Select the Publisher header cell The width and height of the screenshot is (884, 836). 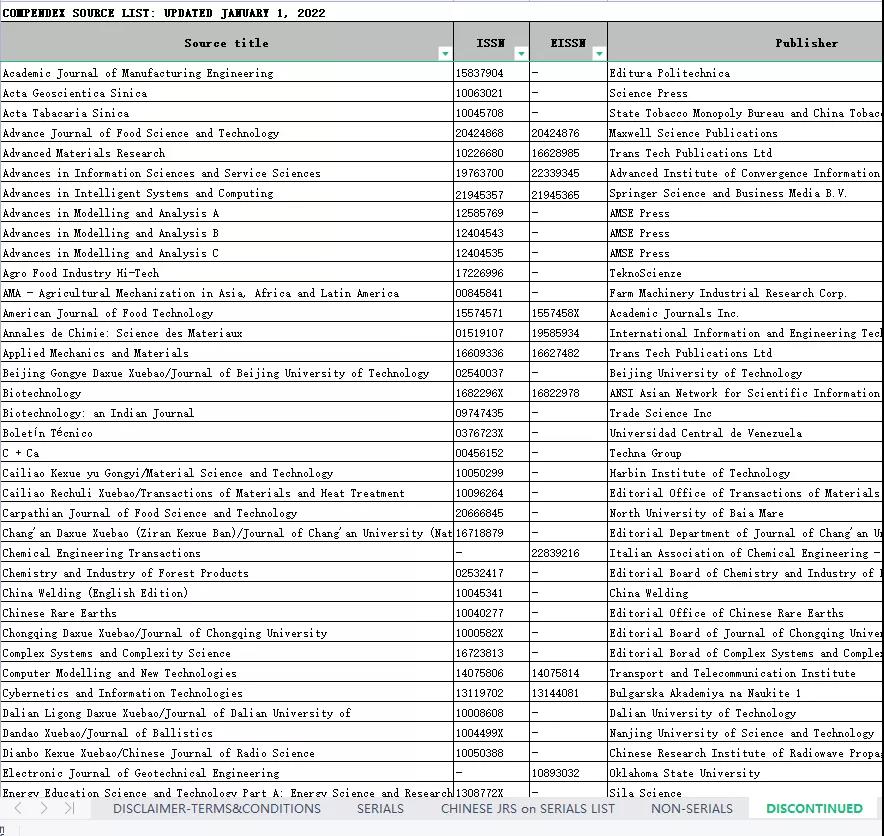[745, 42]
